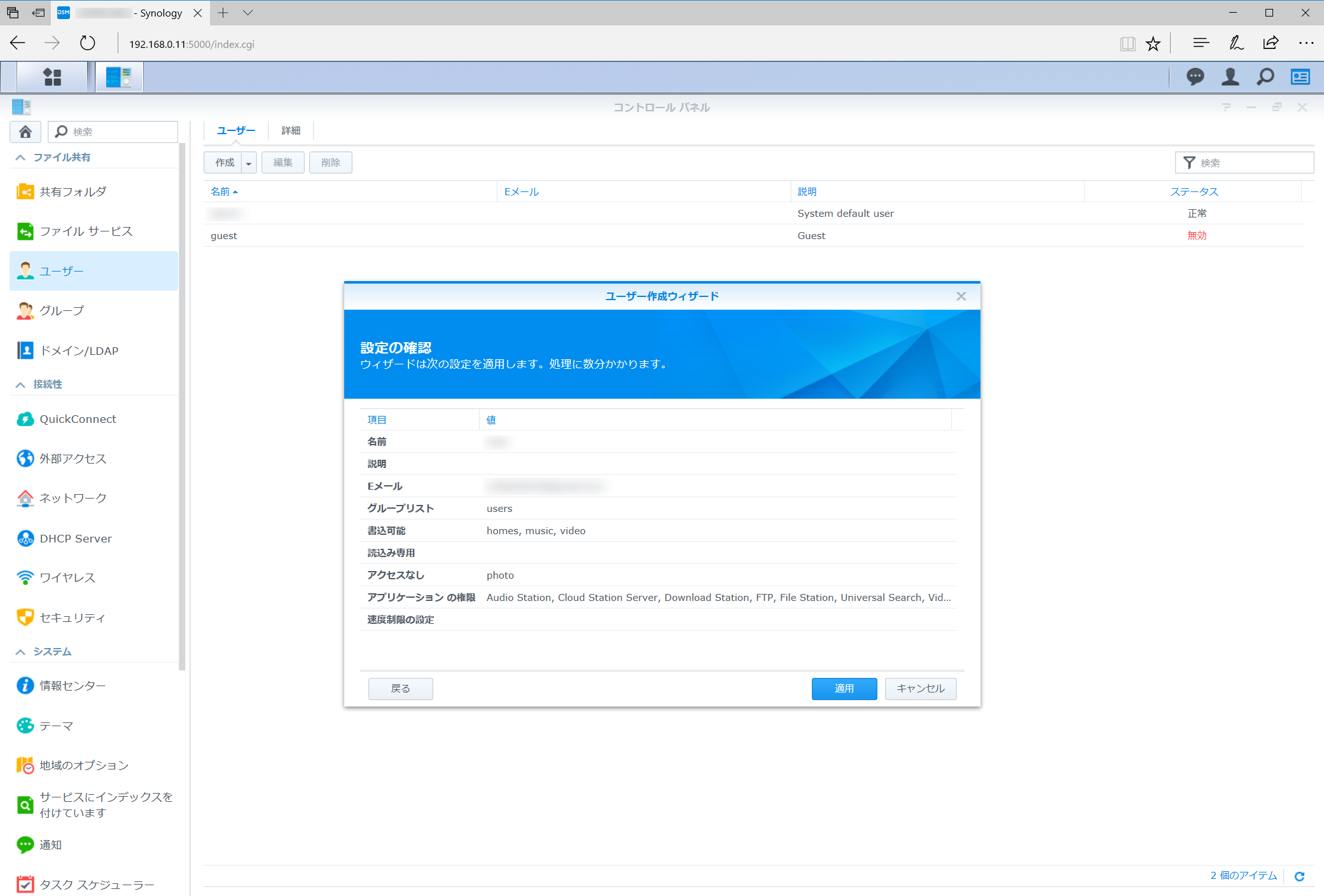Open QuickConnect settings
1324x896 pixels.
point(78,419)
